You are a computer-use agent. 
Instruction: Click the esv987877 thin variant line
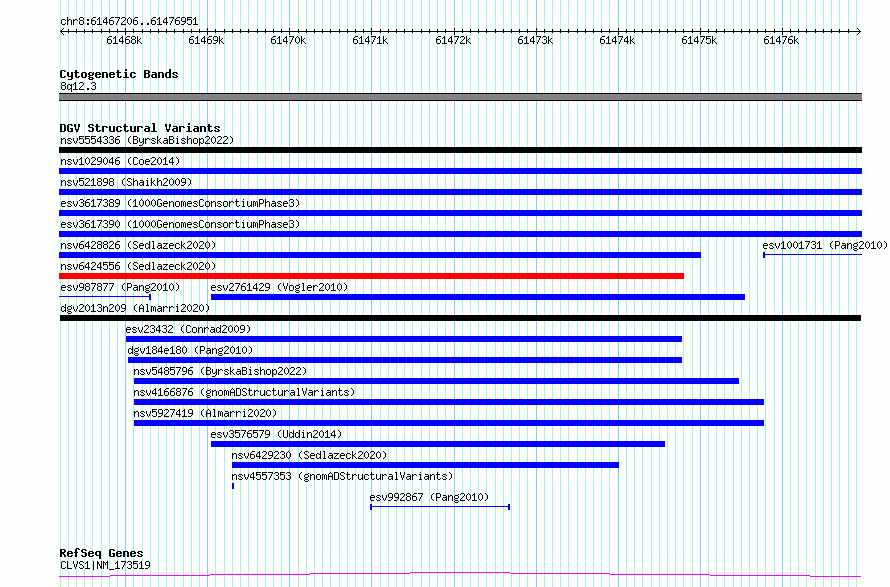point(105,297)
